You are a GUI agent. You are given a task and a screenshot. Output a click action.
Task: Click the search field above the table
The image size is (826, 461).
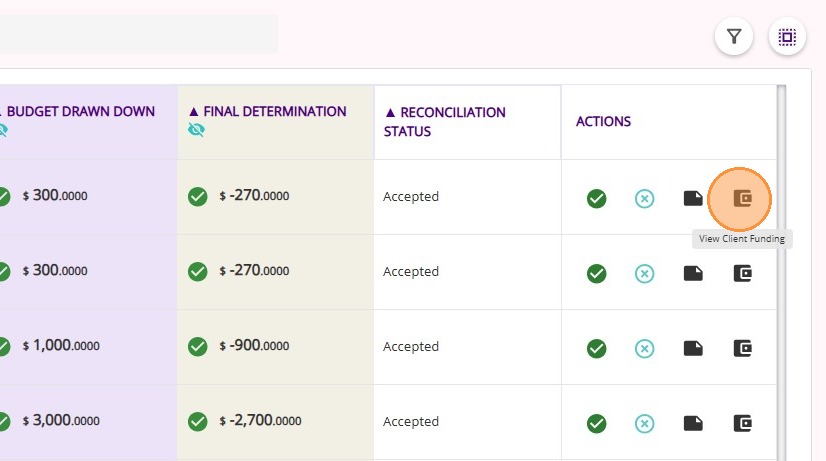[x=138, y=34]
